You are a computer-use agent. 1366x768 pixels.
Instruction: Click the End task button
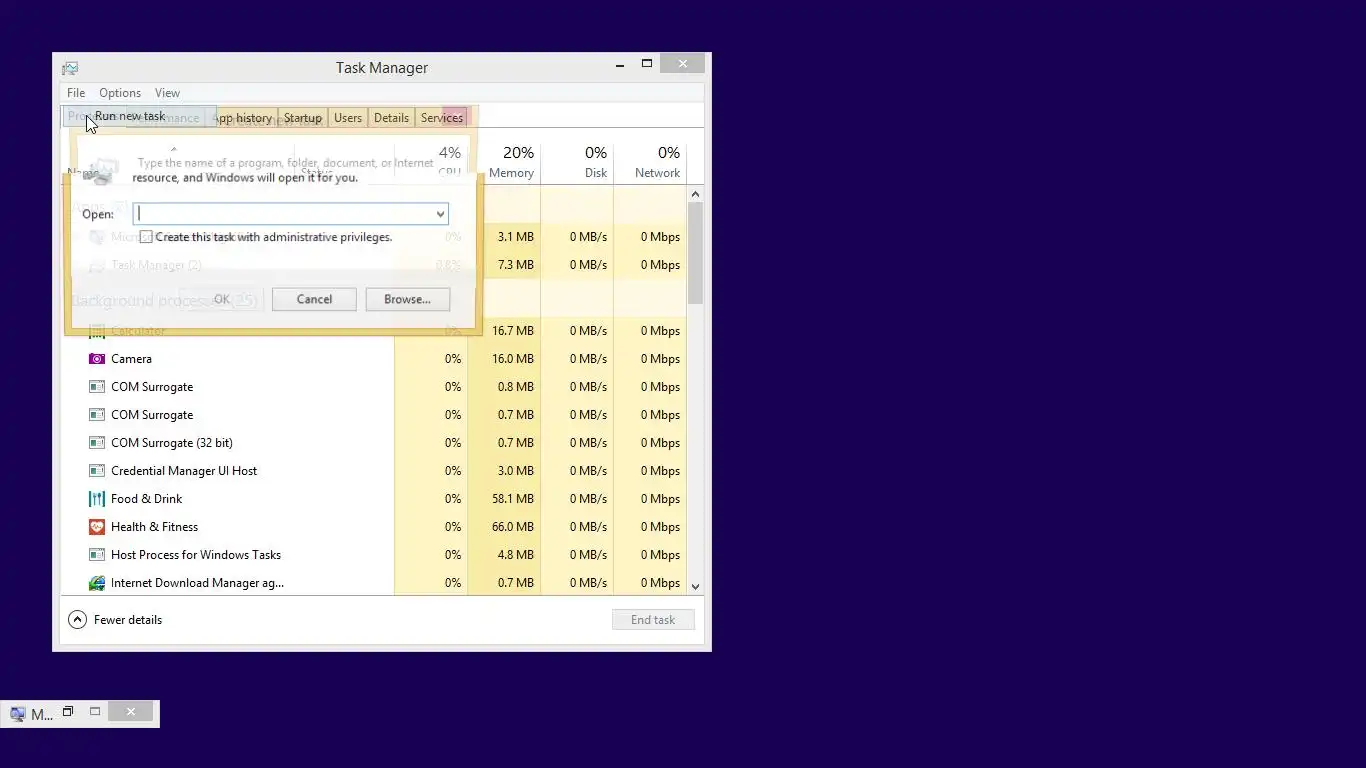[x=653, y=620]
